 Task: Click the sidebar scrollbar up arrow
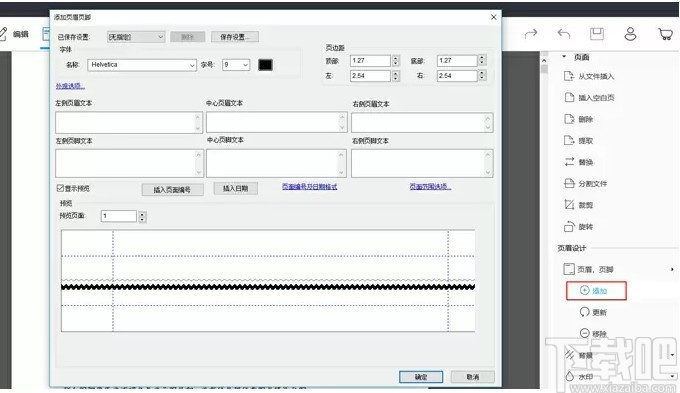tap(544, 61)
